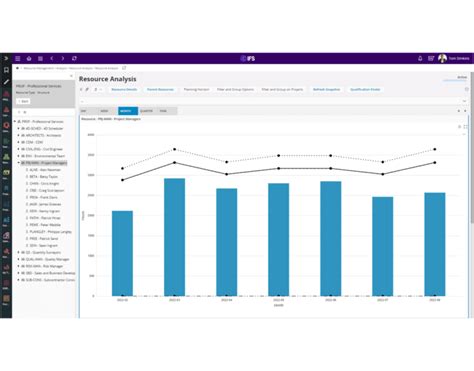Open the bookmark icon in the left sidebar
The width and height of the screenshot is (474, 371).
point(6,70)
